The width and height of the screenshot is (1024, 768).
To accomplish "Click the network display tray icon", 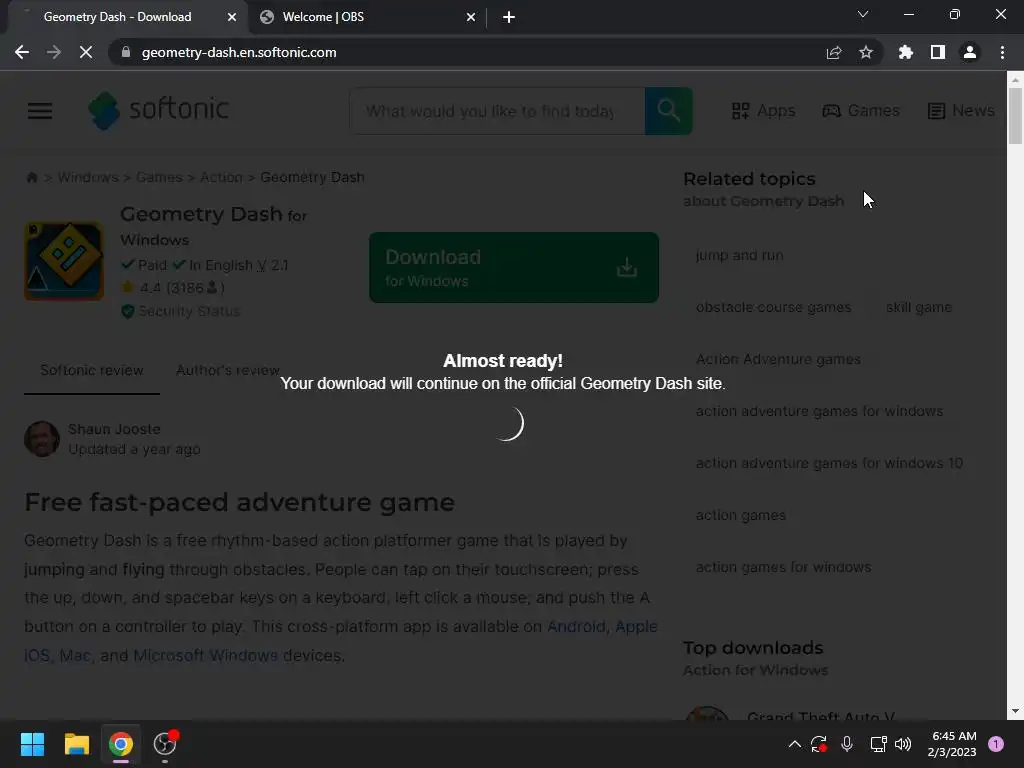I will (878, 744).
